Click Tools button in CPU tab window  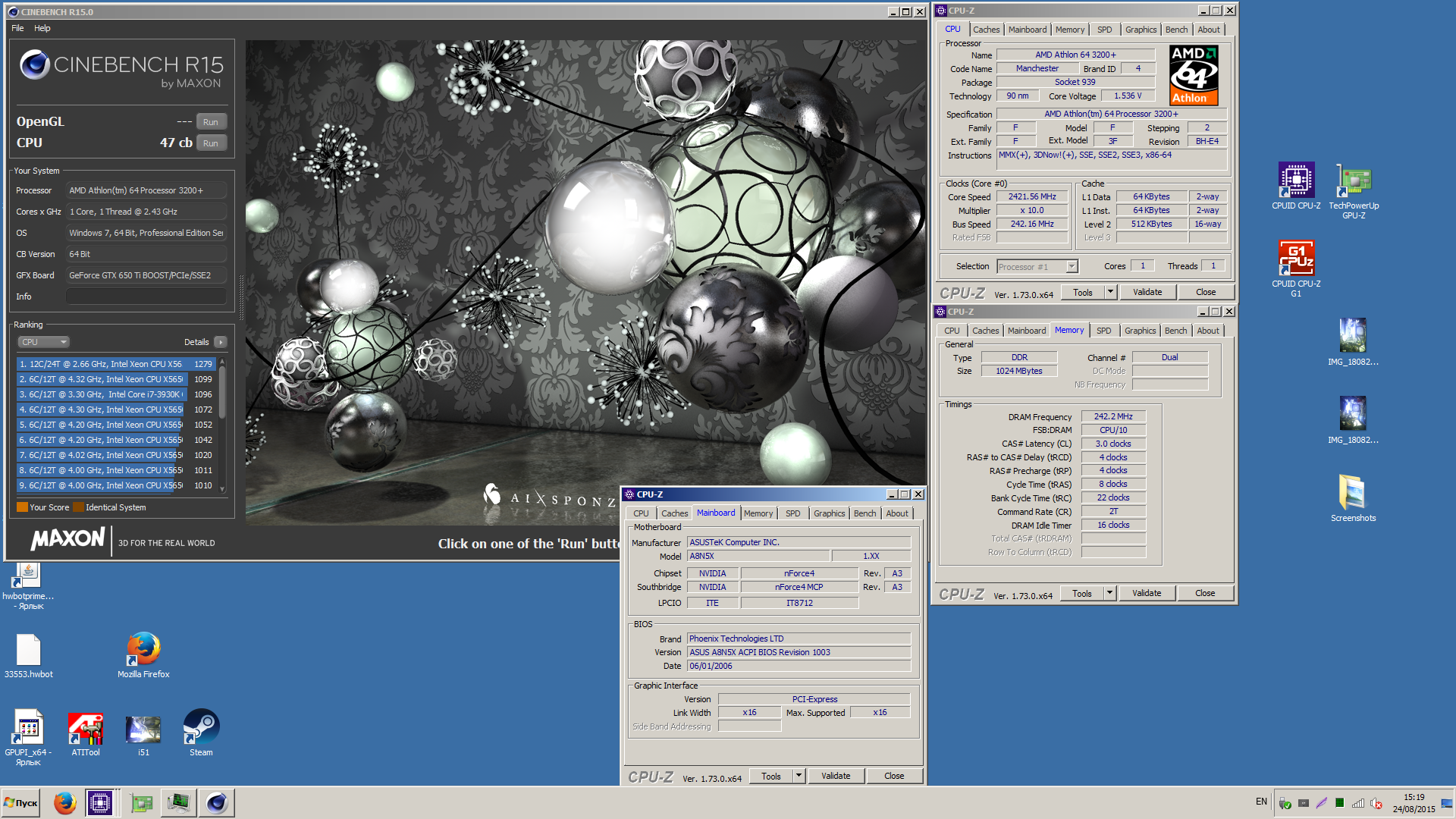pos(1082,292)
